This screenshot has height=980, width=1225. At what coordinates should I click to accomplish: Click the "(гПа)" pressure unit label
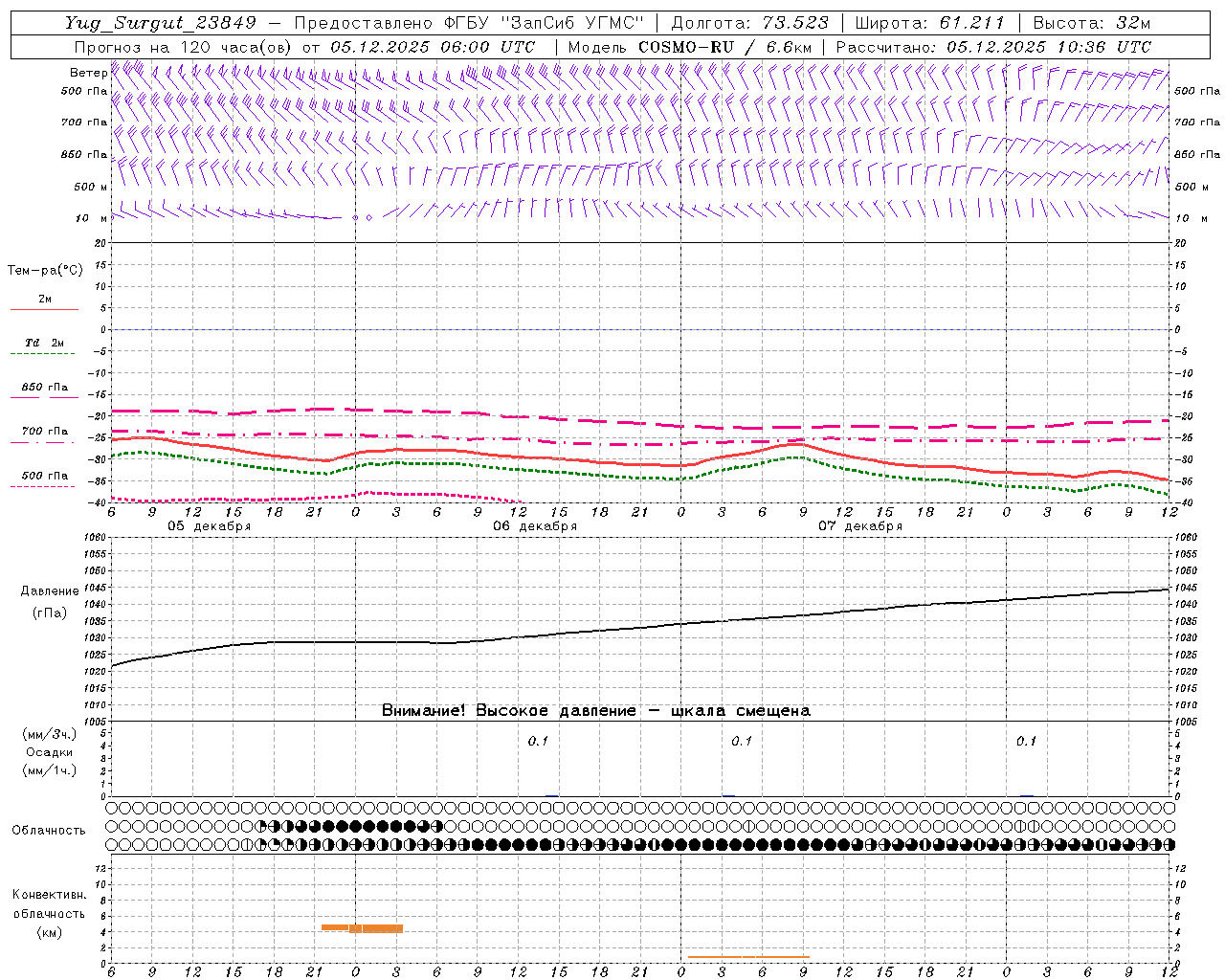tap(50, 612)
